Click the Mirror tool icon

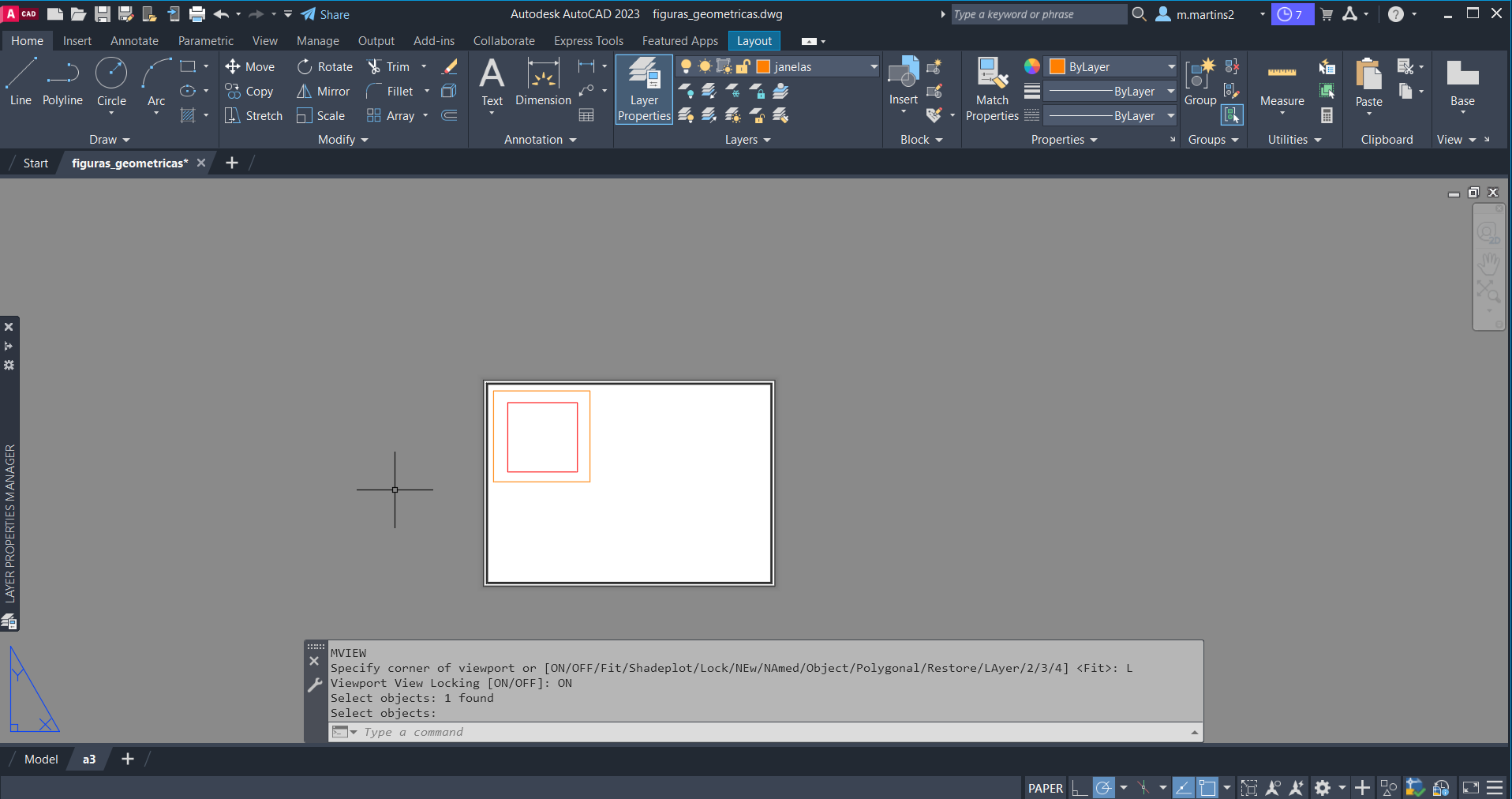(x=304, y=92)
